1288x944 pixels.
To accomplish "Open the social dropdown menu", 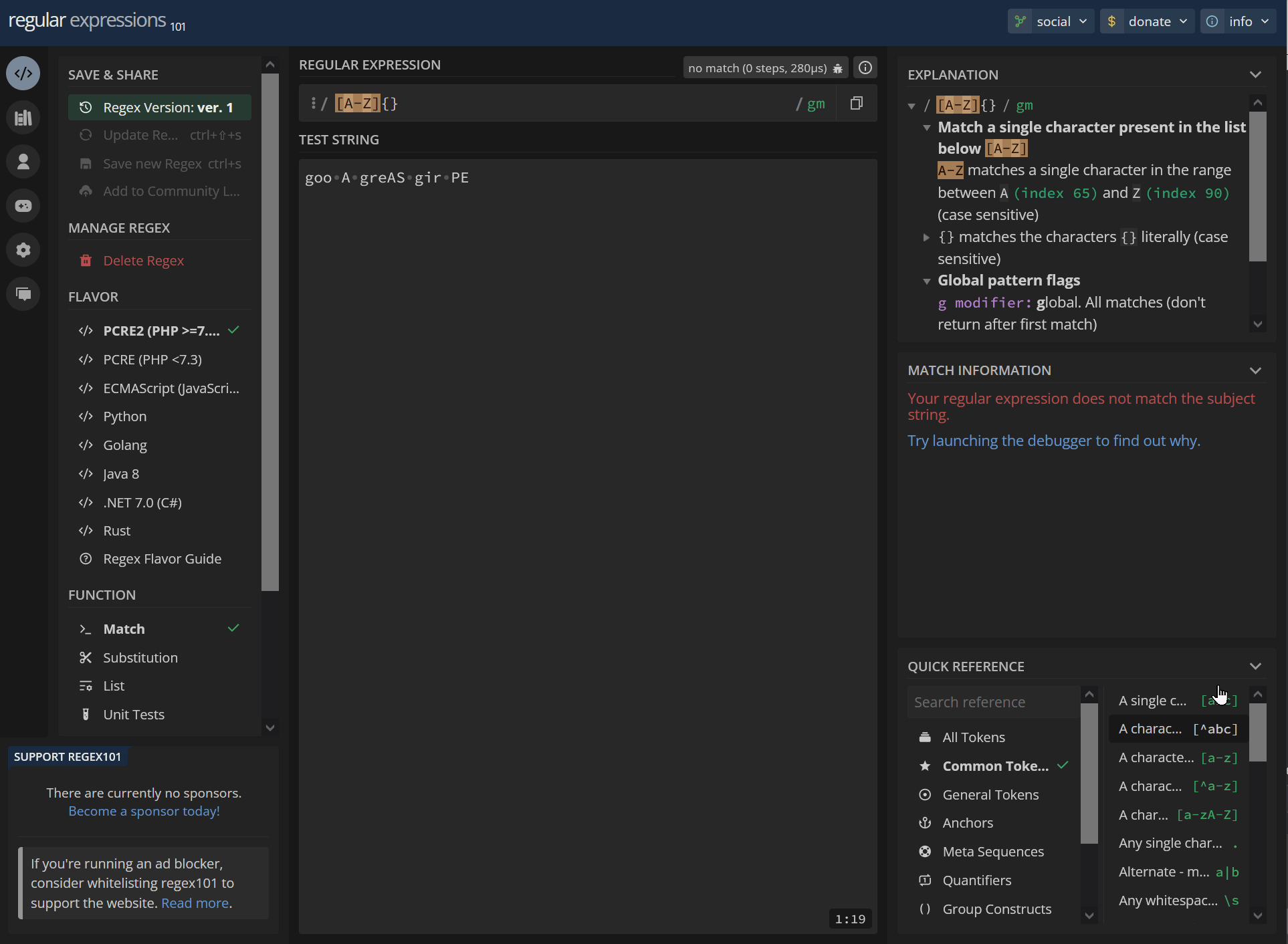I will (1051, 21).
